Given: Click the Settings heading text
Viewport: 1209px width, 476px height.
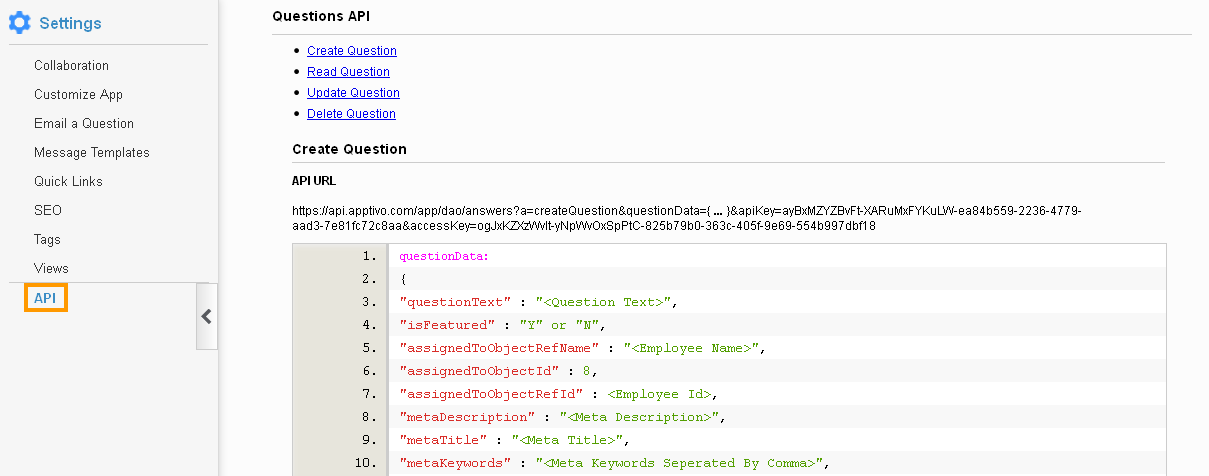Looking at the screenshot, I should pos(70,23).
